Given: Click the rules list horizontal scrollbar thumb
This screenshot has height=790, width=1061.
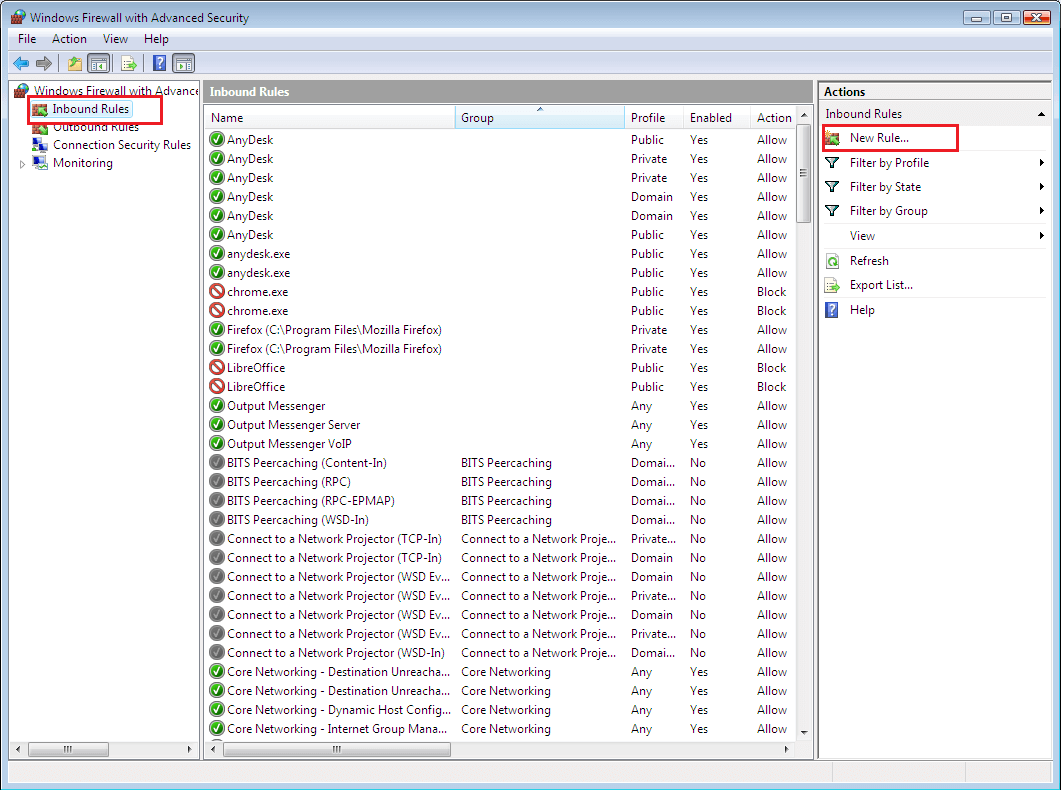Looking at the screenshot, I should tap(337, 749).
